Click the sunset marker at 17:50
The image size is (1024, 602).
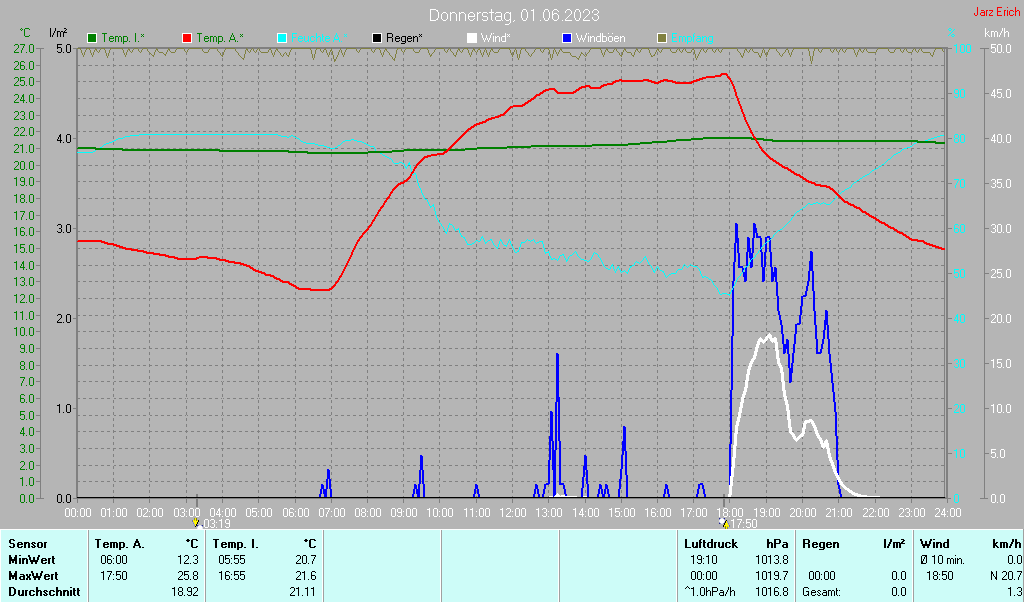[725, 522]
